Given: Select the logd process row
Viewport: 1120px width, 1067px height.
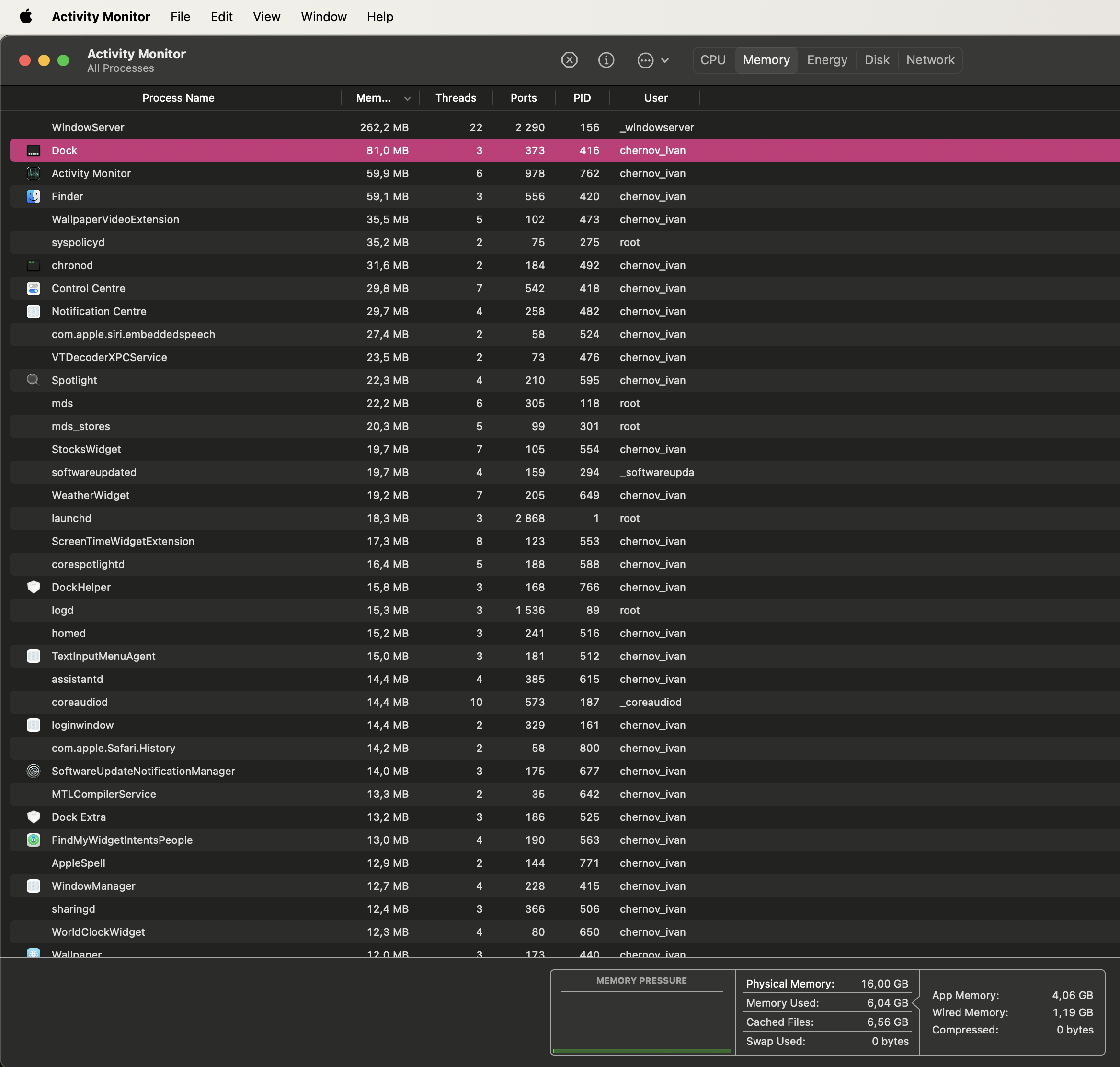Looking at the screenshot, I should [564, 610].
